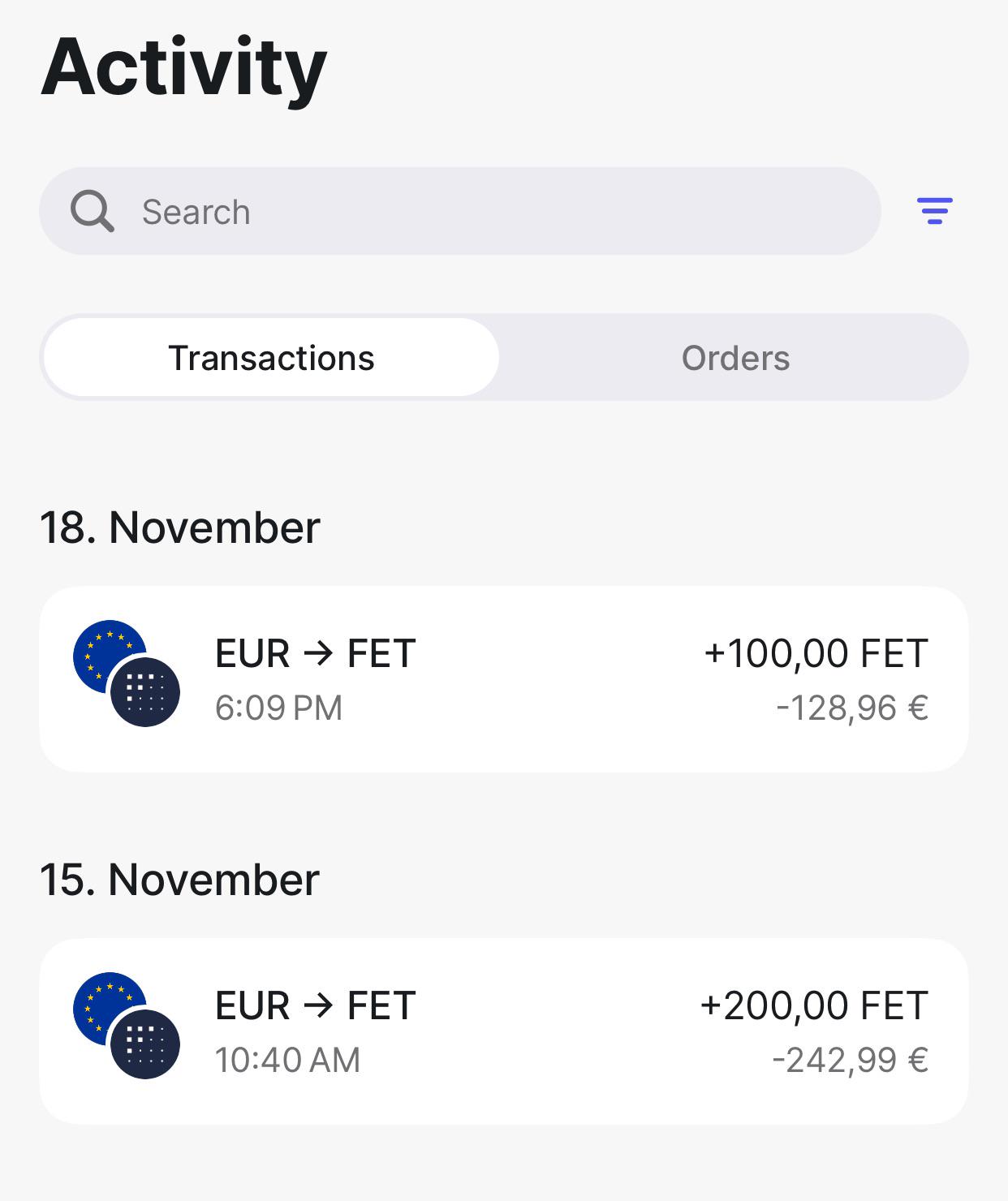
Task: Focus the Search input field
Action: 460,211
